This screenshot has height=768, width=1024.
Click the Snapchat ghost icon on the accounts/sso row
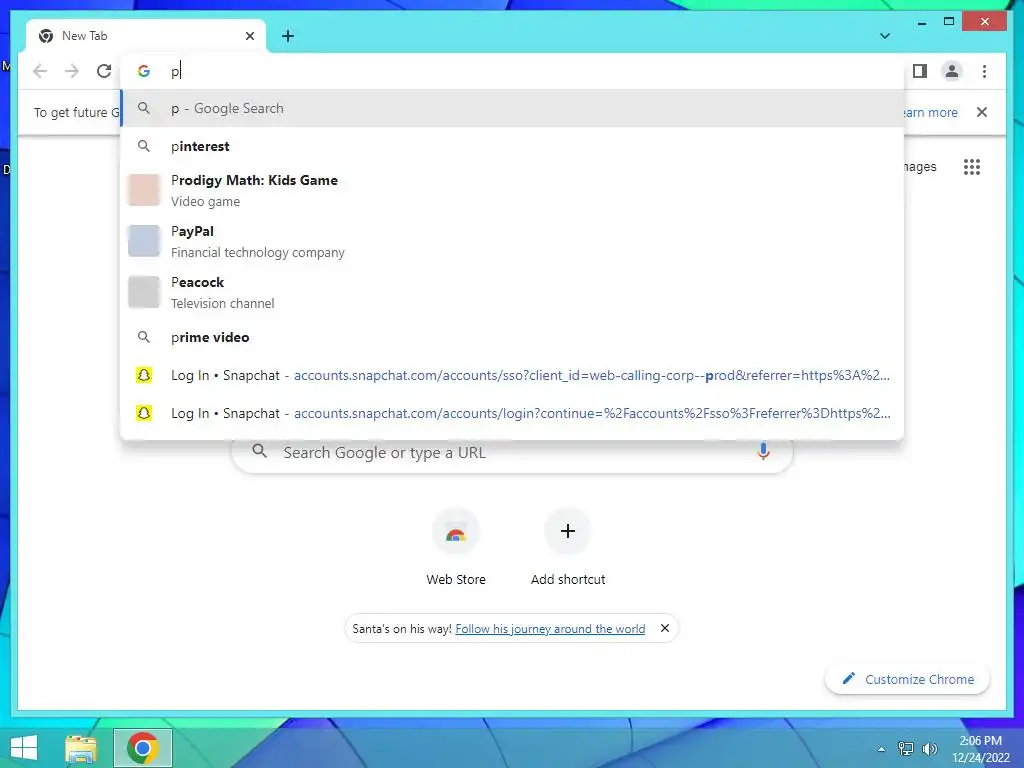coord(144,375)
